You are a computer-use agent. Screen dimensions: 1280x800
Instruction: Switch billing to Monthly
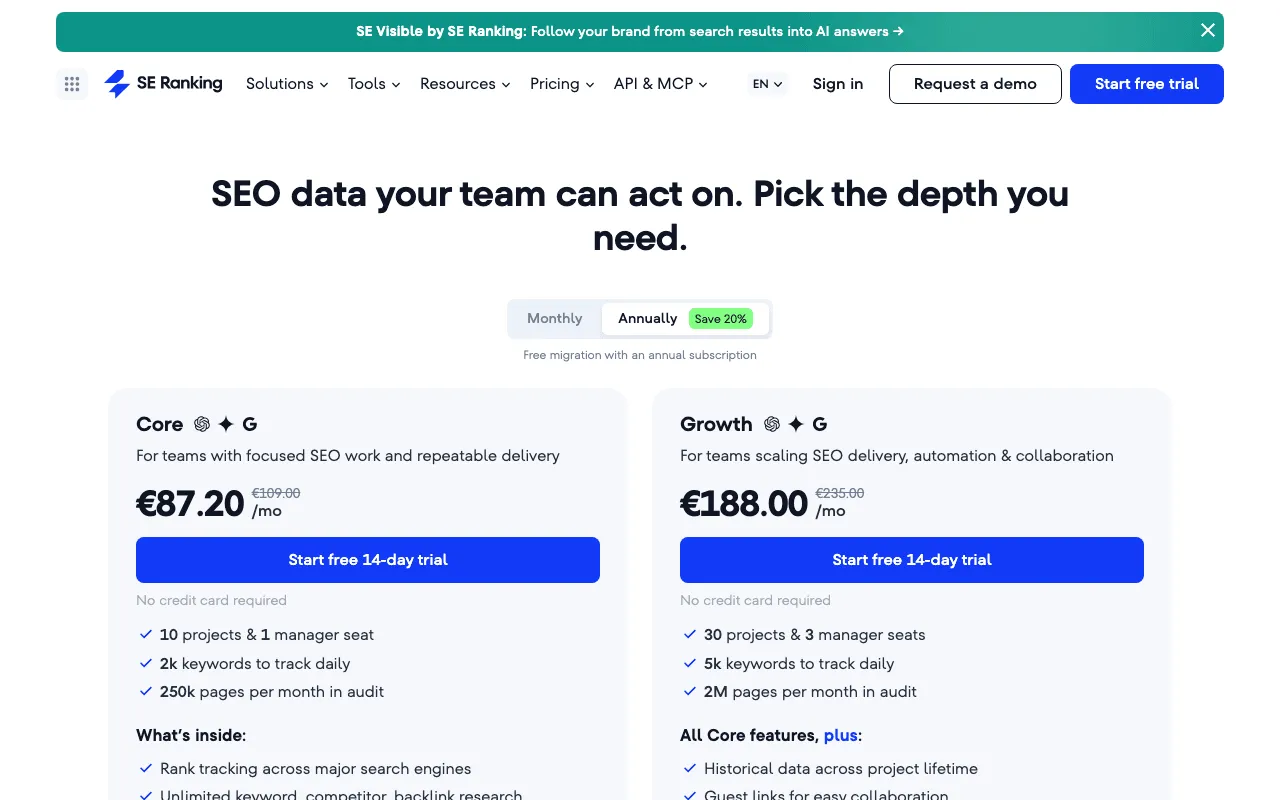tap(555, 318)
